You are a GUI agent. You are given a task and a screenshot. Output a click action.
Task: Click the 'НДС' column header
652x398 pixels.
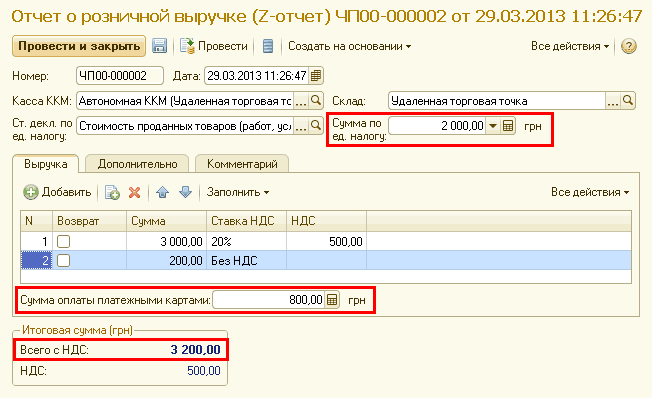pyautogui.click(x=326, y=221)
